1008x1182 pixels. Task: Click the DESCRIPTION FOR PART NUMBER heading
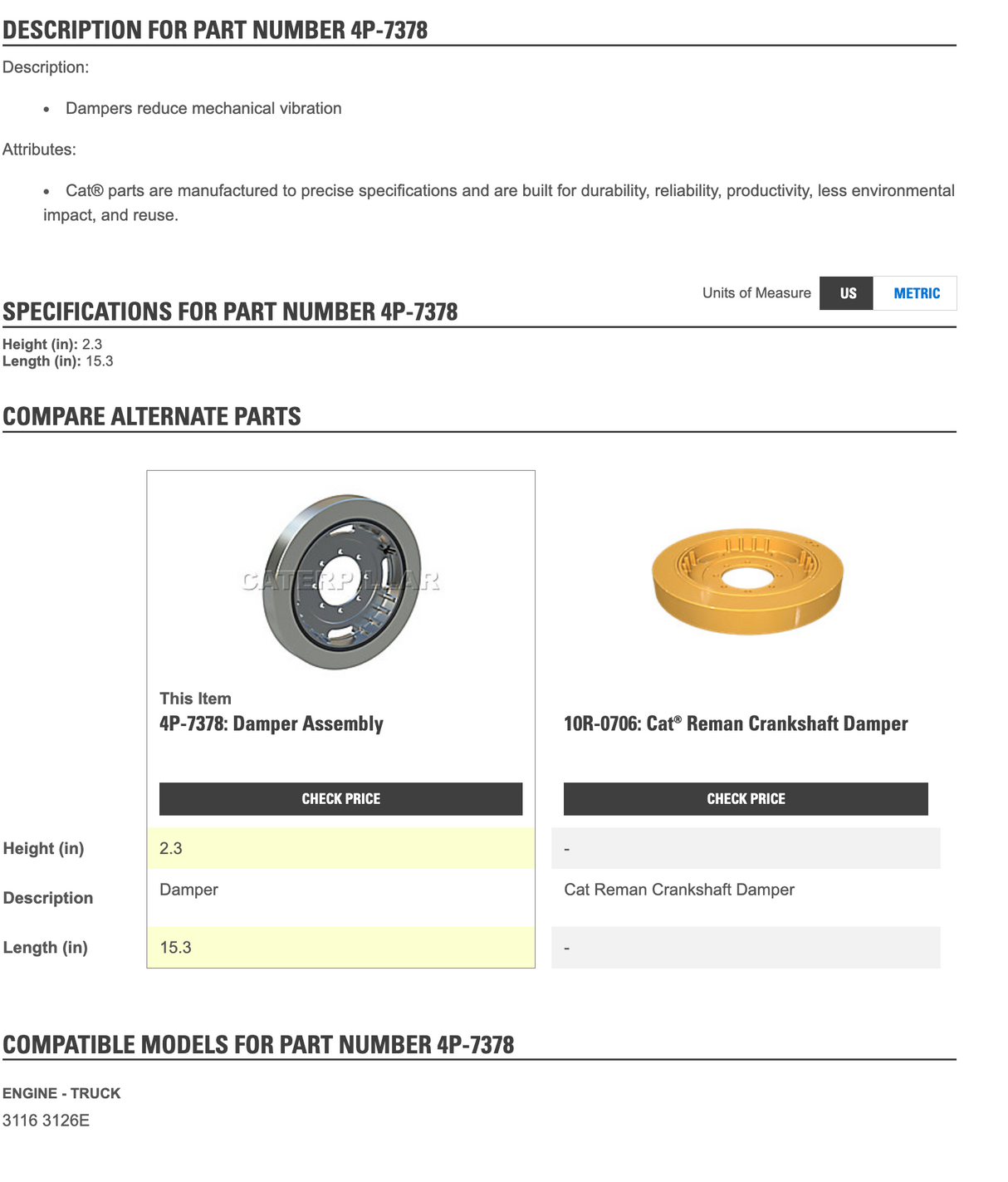[x=216, y=30]
